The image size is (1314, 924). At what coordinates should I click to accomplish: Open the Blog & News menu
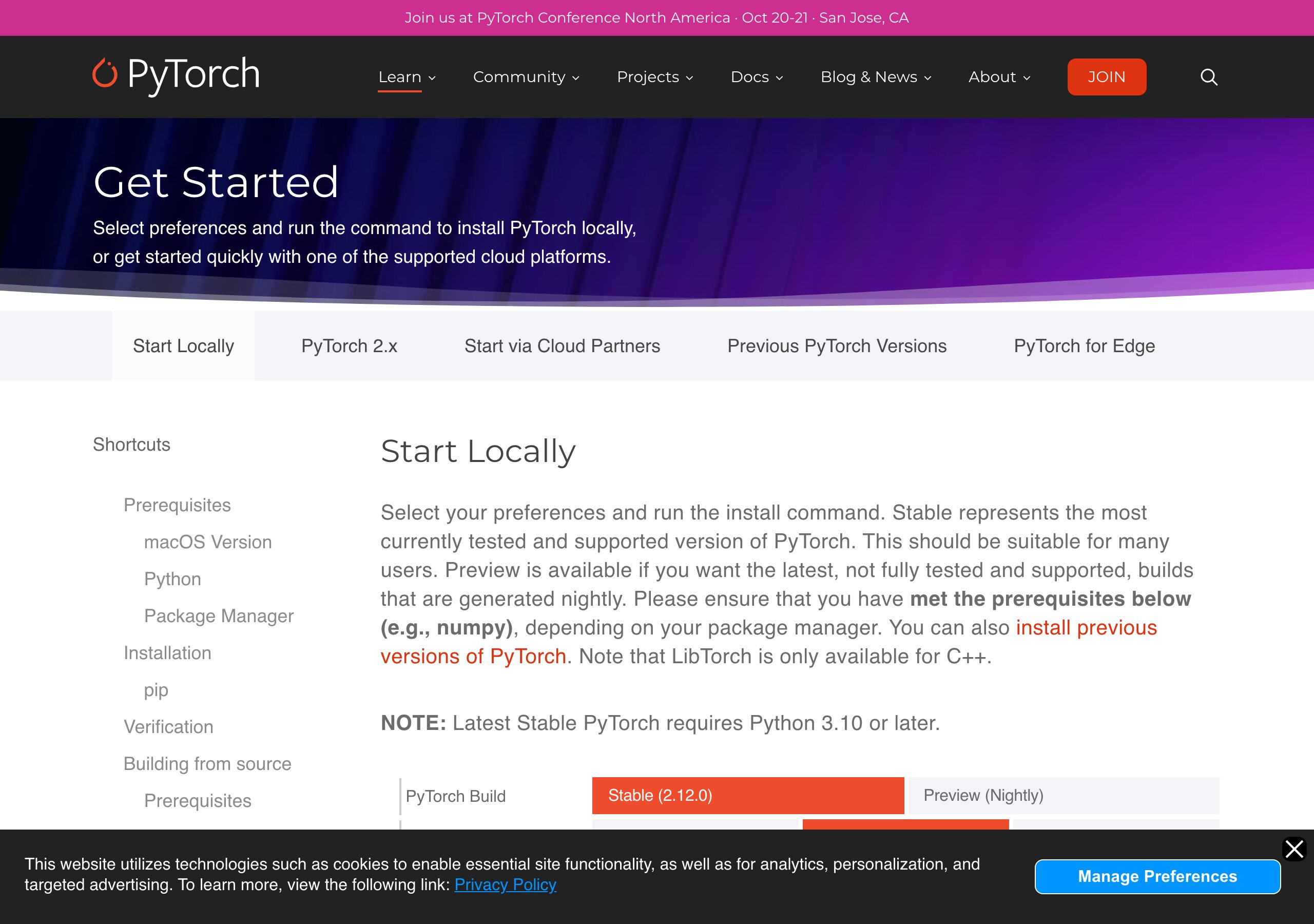click(869, 76)
